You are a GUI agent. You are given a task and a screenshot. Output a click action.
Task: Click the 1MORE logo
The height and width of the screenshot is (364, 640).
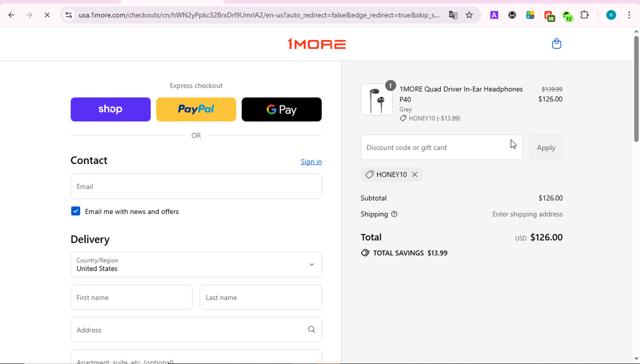(317, 44)
